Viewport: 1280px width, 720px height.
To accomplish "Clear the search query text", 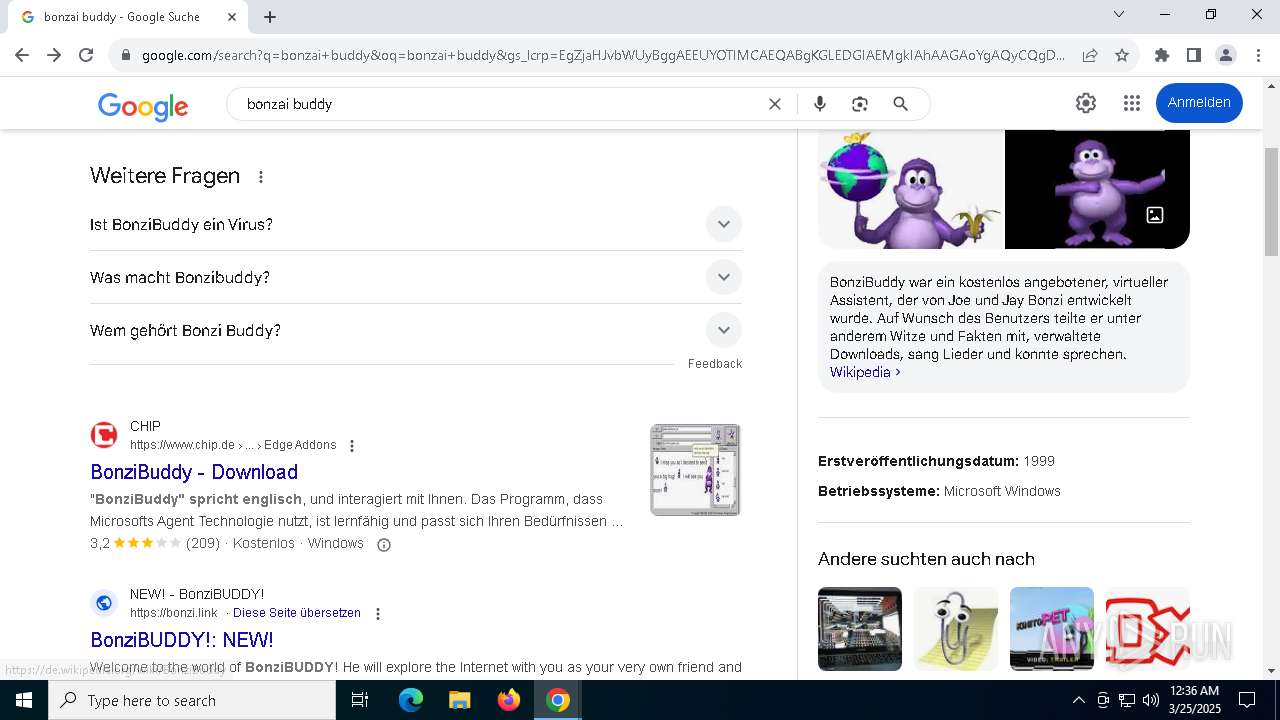I will click(774, 104).
